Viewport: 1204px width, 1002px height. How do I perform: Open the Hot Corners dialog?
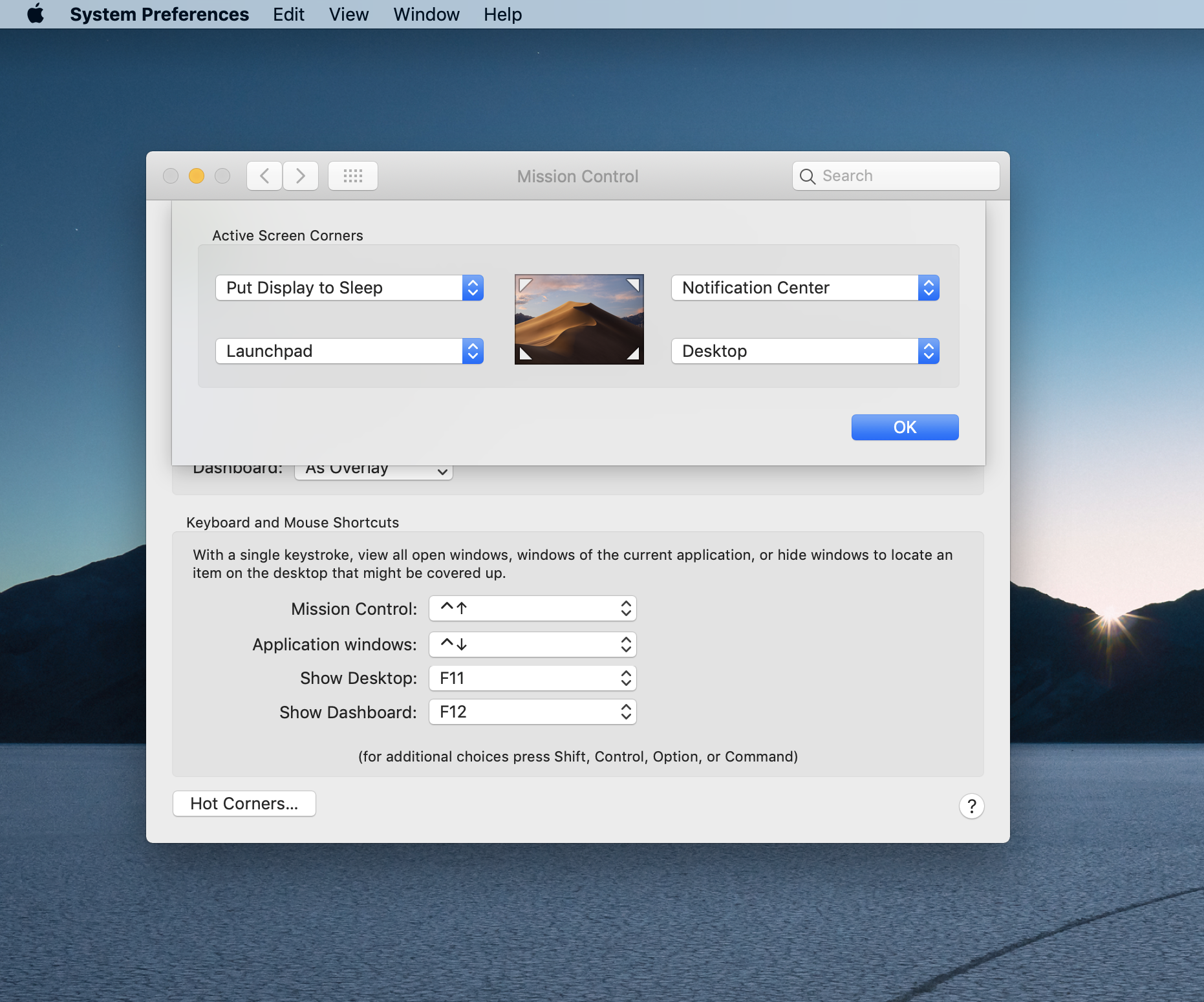coord(244,803)
